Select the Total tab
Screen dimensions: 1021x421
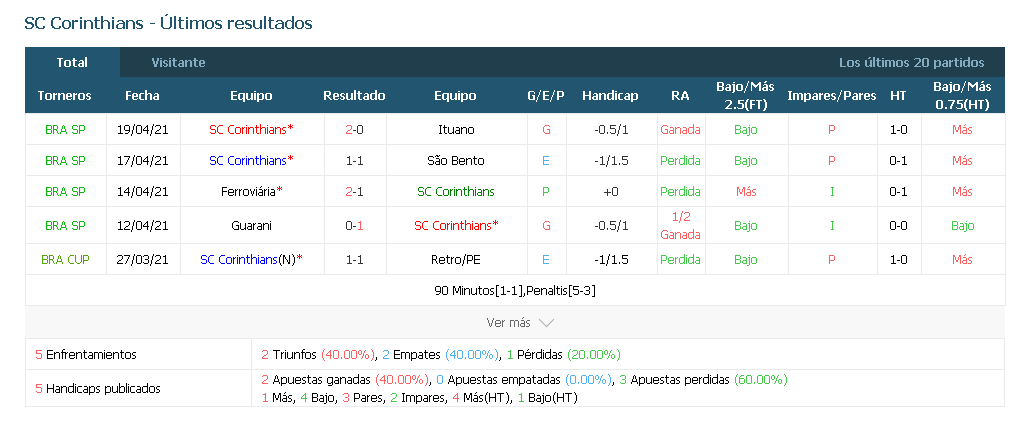coord(72,62)
